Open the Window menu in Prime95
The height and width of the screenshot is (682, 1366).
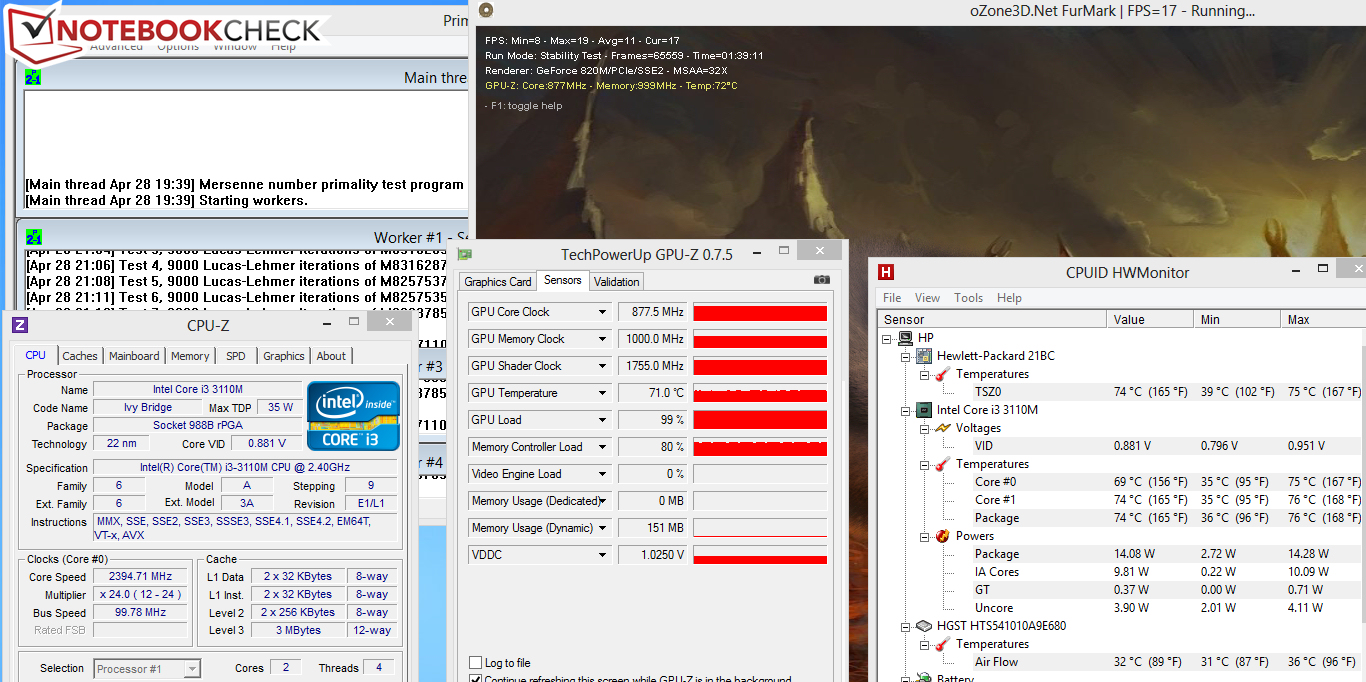point(235,46)
